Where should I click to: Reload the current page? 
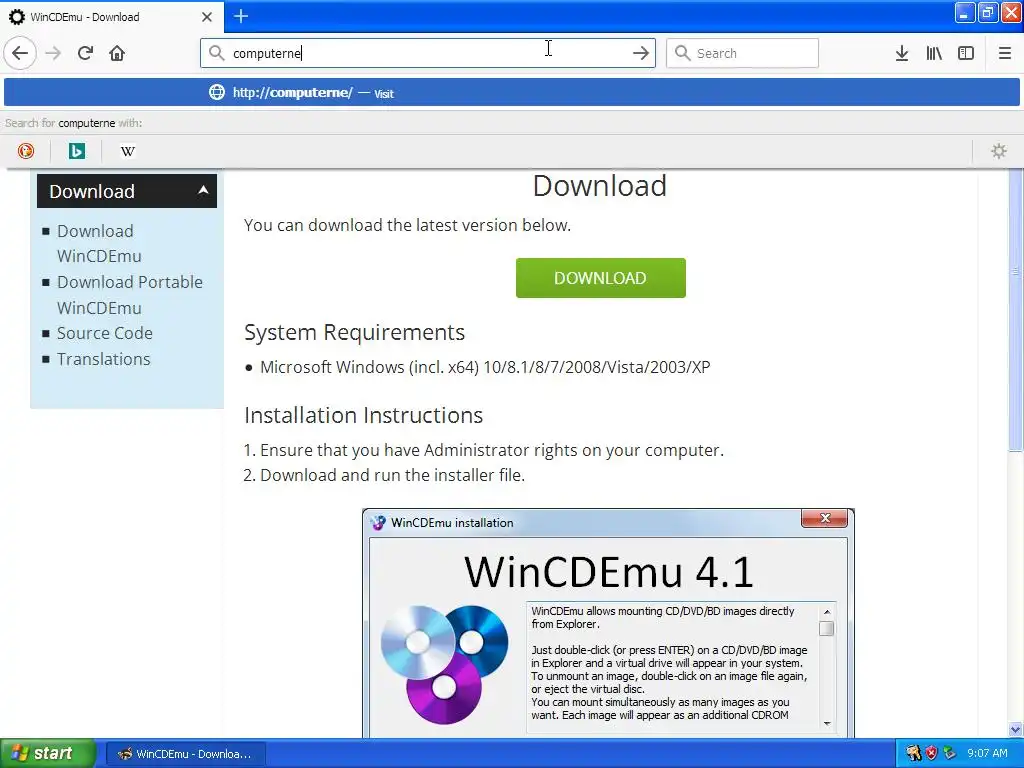coord(85,53)
